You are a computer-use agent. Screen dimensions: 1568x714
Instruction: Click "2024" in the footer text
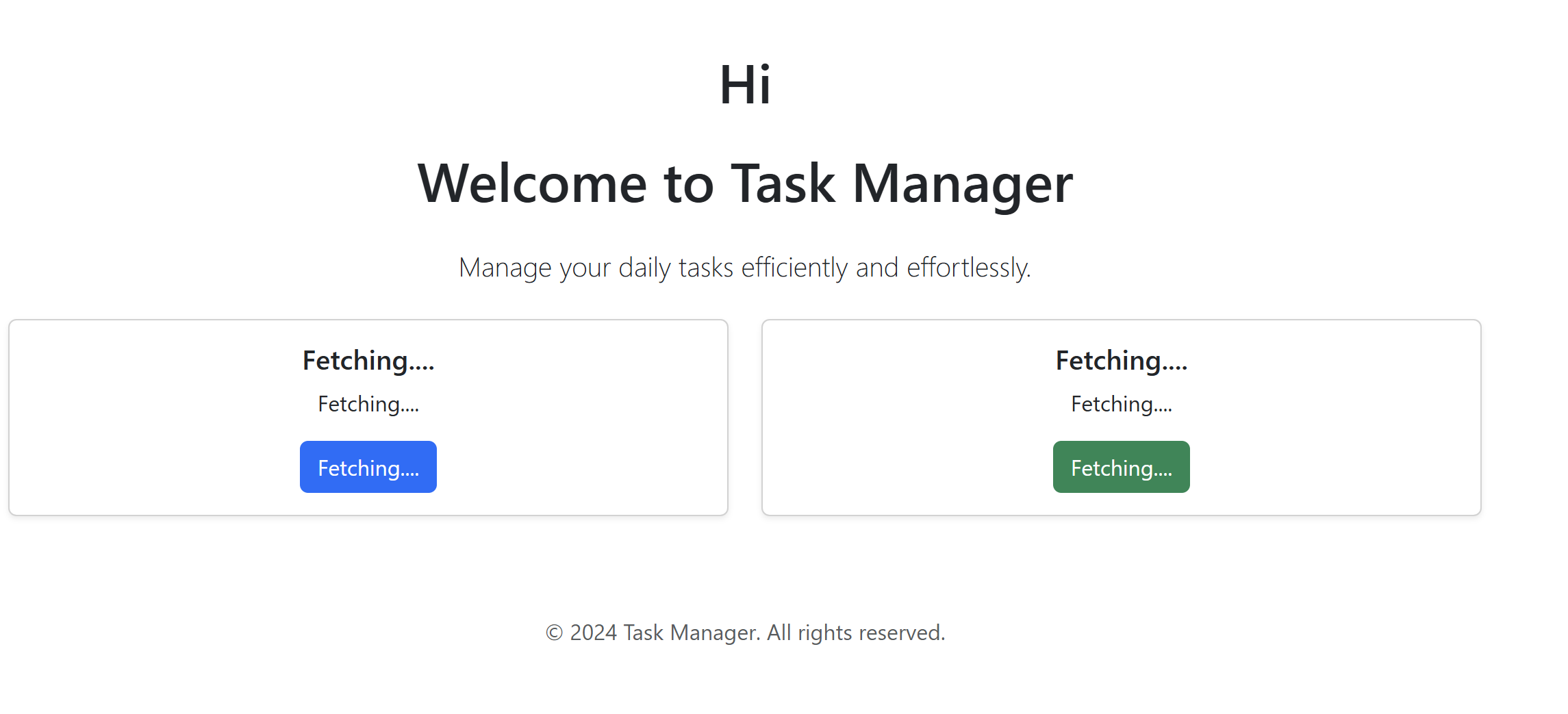tap(593, 633)
